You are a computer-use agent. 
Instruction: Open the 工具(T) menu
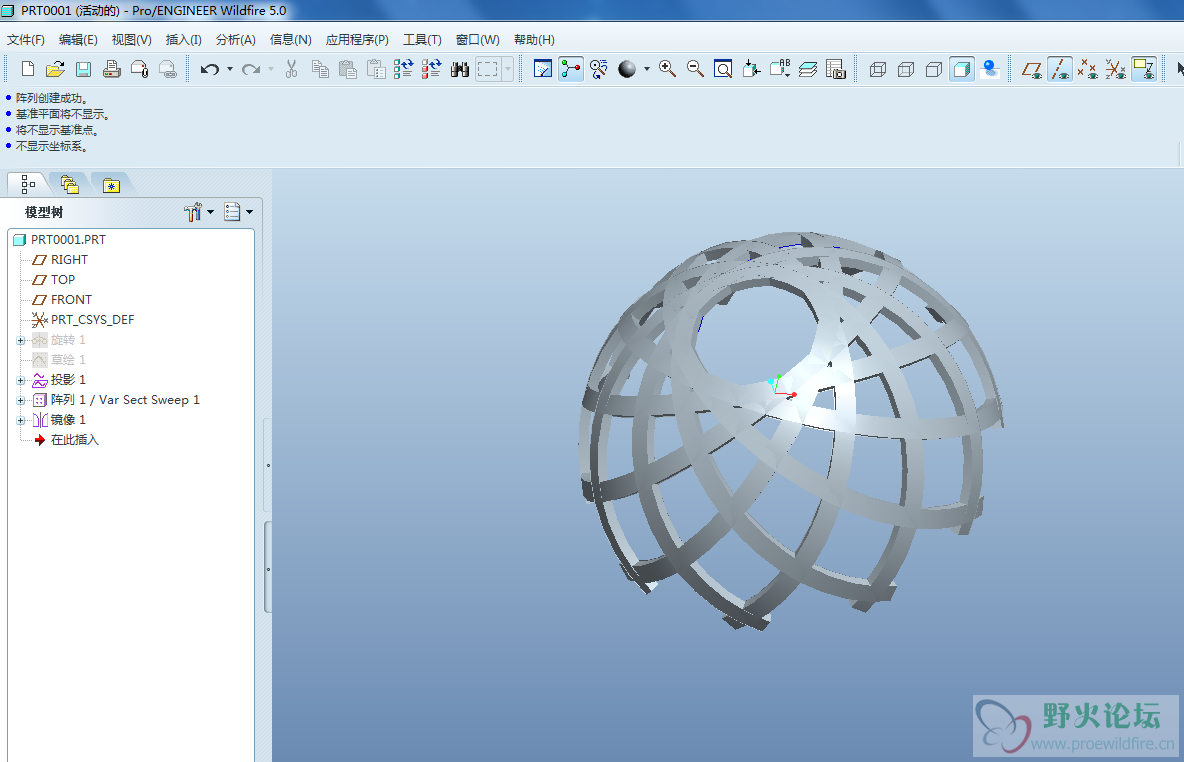[422, 40]
